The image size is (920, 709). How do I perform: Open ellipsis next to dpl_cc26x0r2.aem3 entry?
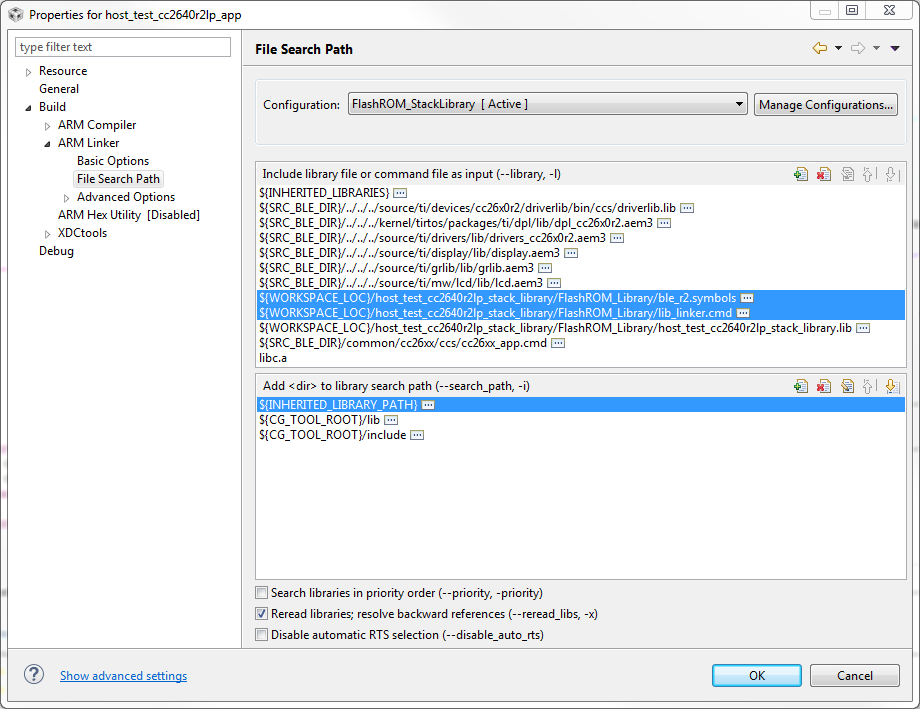click(664, 223)
